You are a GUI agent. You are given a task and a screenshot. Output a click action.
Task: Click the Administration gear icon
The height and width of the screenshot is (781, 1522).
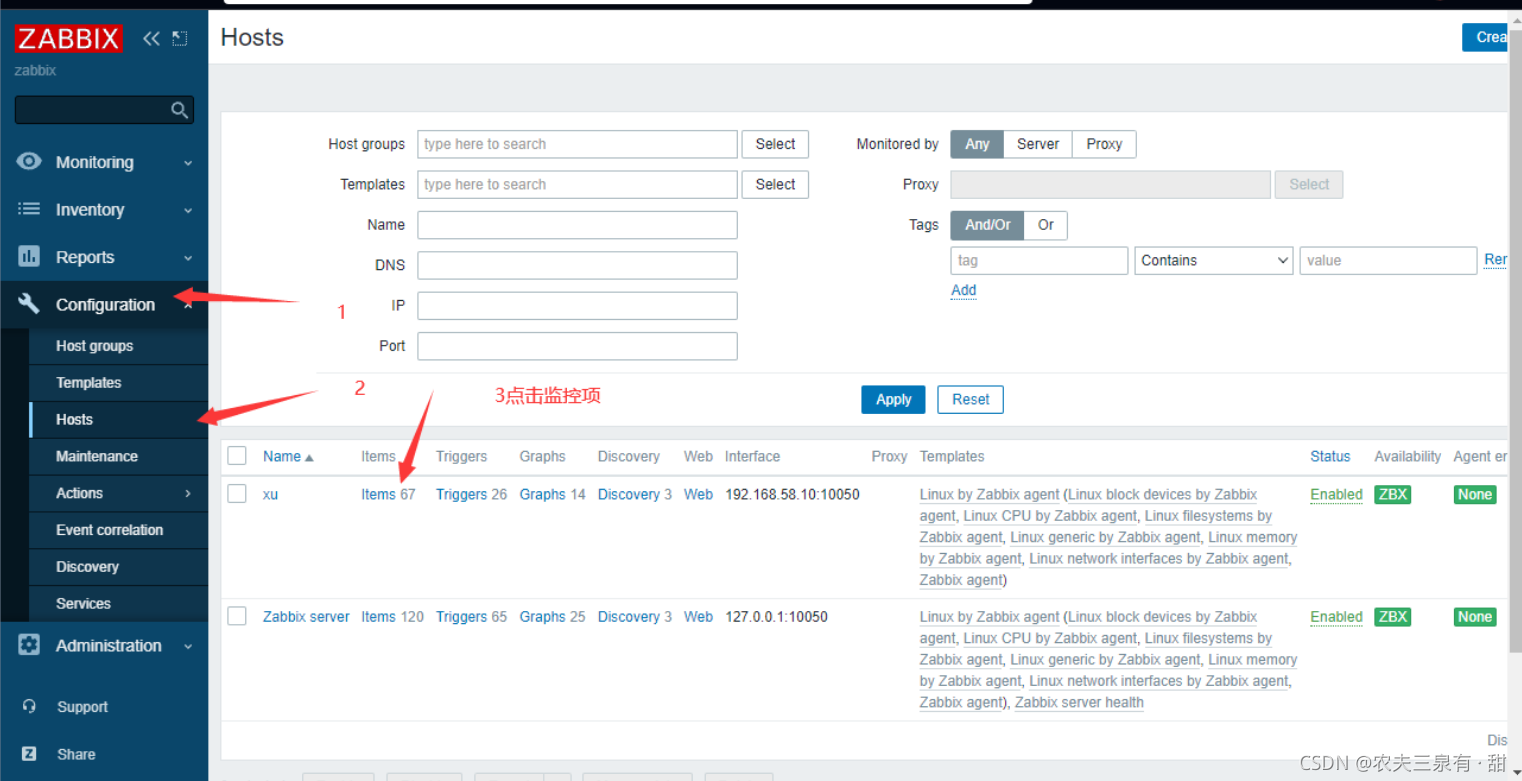(x=29, y=645)
